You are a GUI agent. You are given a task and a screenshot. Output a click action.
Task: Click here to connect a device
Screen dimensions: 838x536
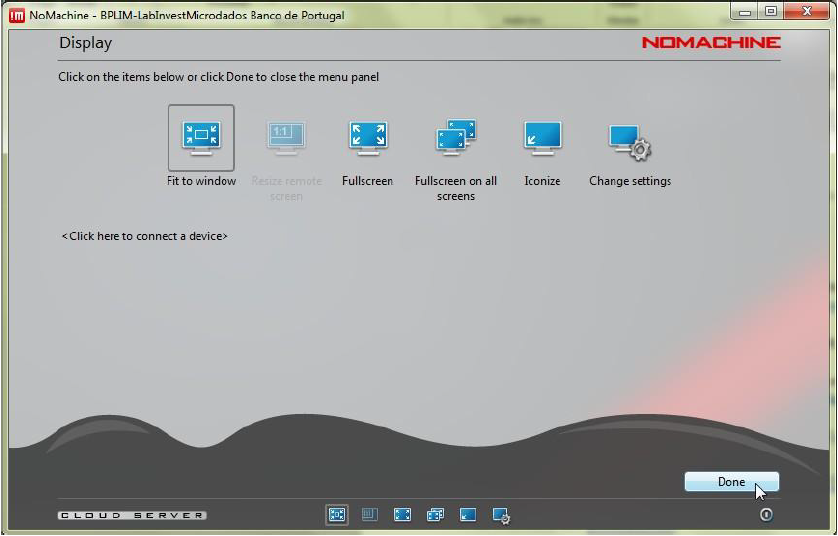[x=145, y=236]
